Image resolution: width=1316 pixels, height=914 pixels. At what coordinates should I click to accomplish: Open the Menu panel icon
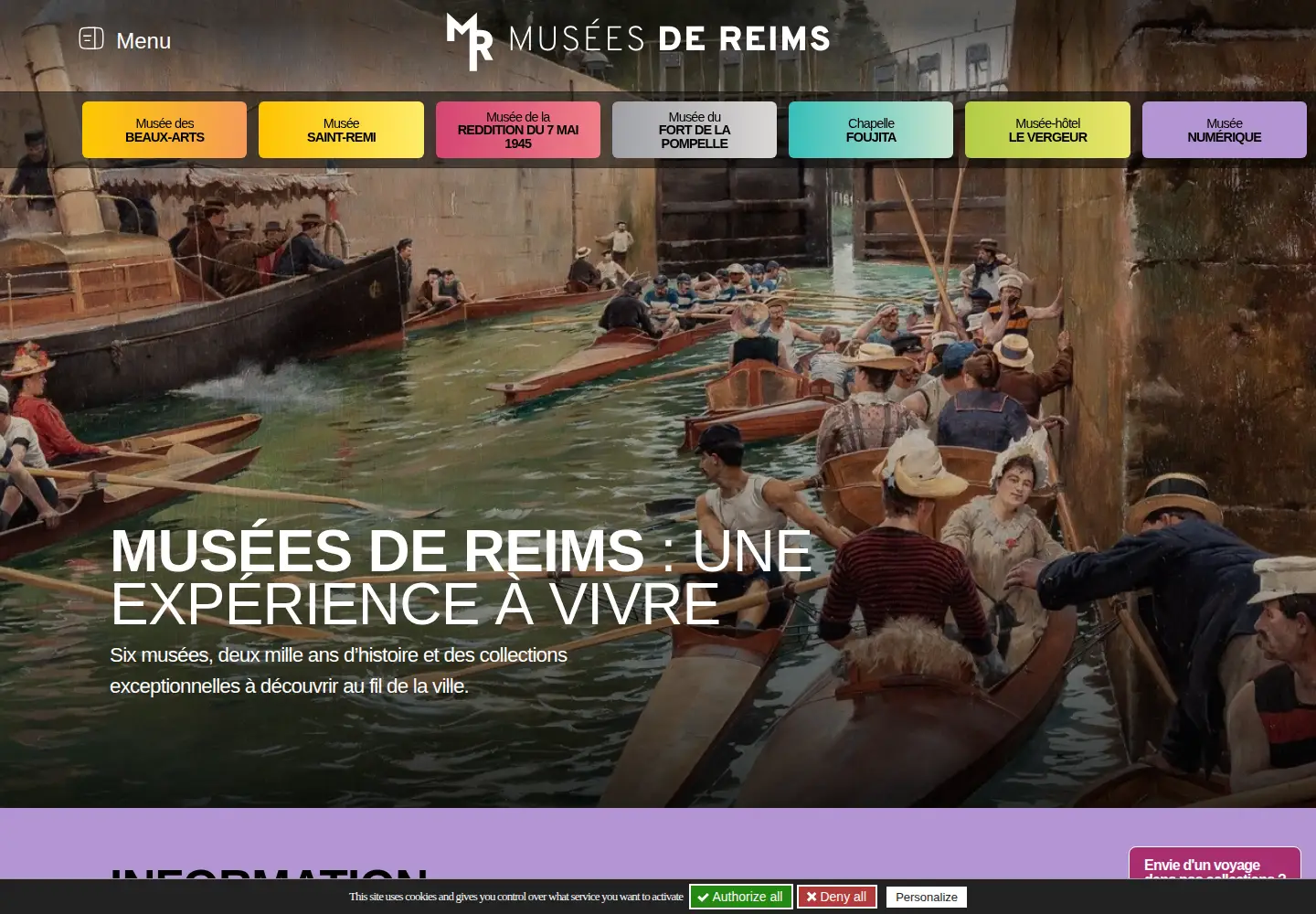[91, 38]
